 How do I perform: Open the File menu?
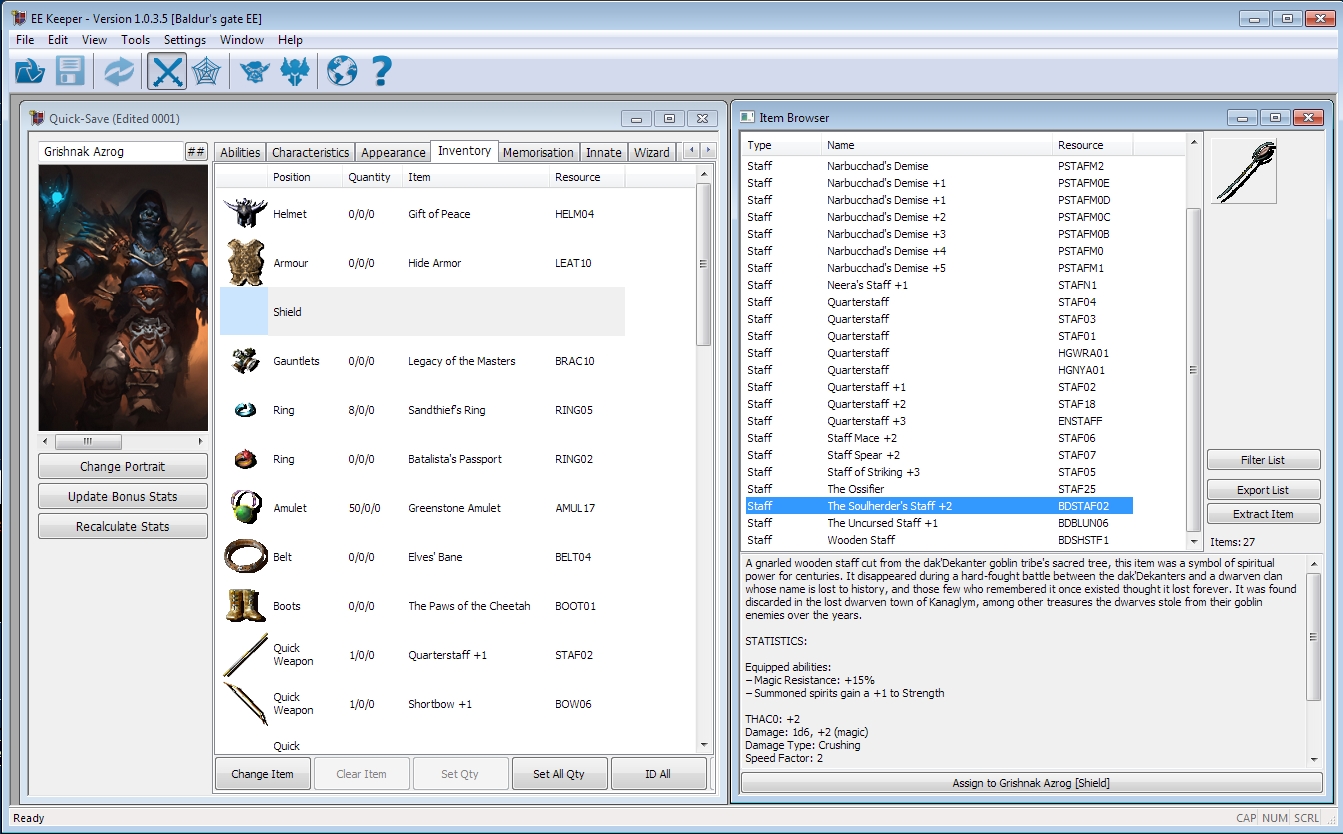(x=25, y=40)
